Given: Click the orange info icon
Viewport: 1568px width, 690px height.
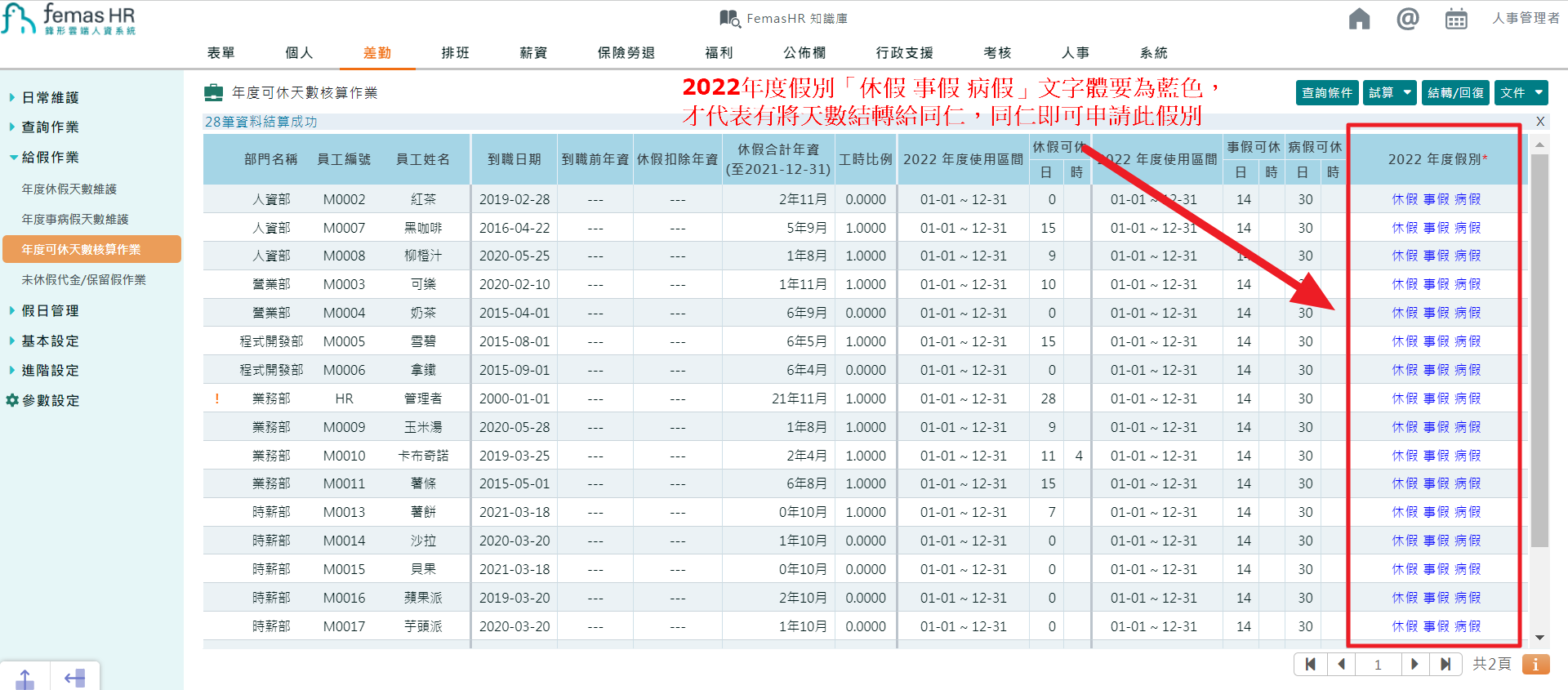Looking at the screenshot, I should coord(1535,664).
